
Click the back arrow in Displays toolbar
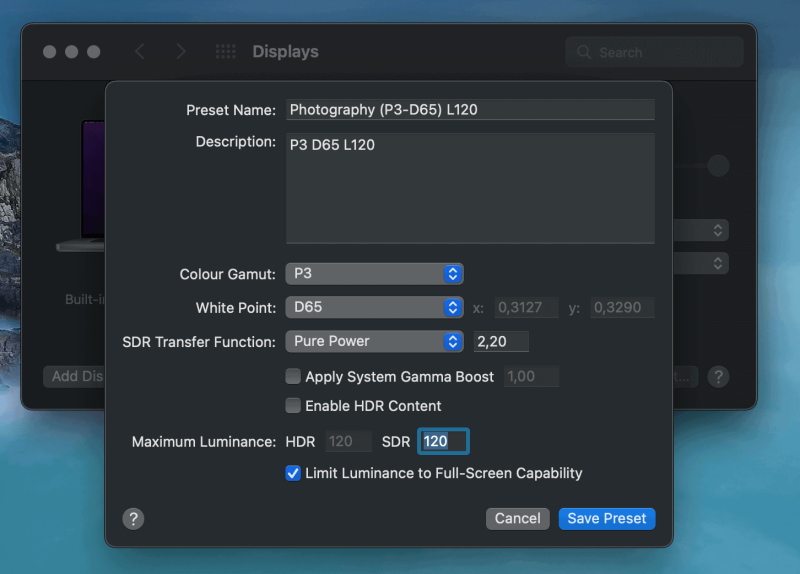(139, 52)
